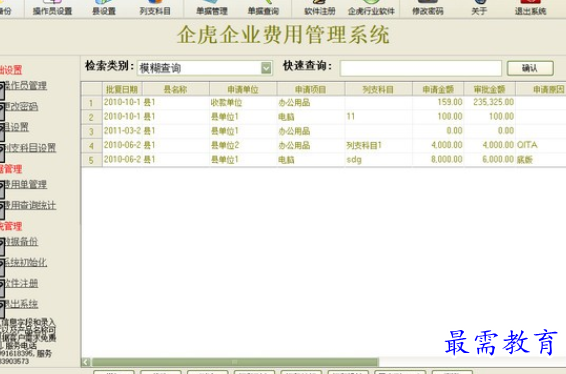The image size is (566, 374).
Task: Click the 申请项目 column header
Action: pos(311,89)
